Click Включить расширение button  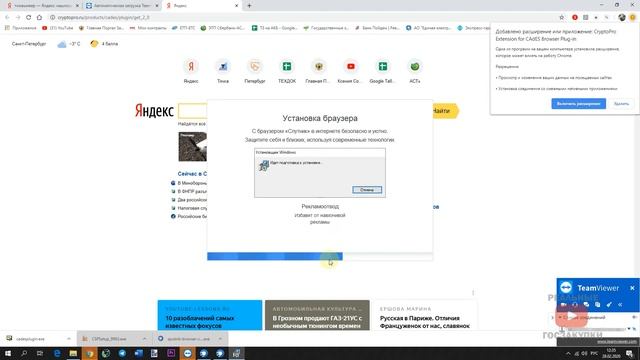tap(578, 104)
